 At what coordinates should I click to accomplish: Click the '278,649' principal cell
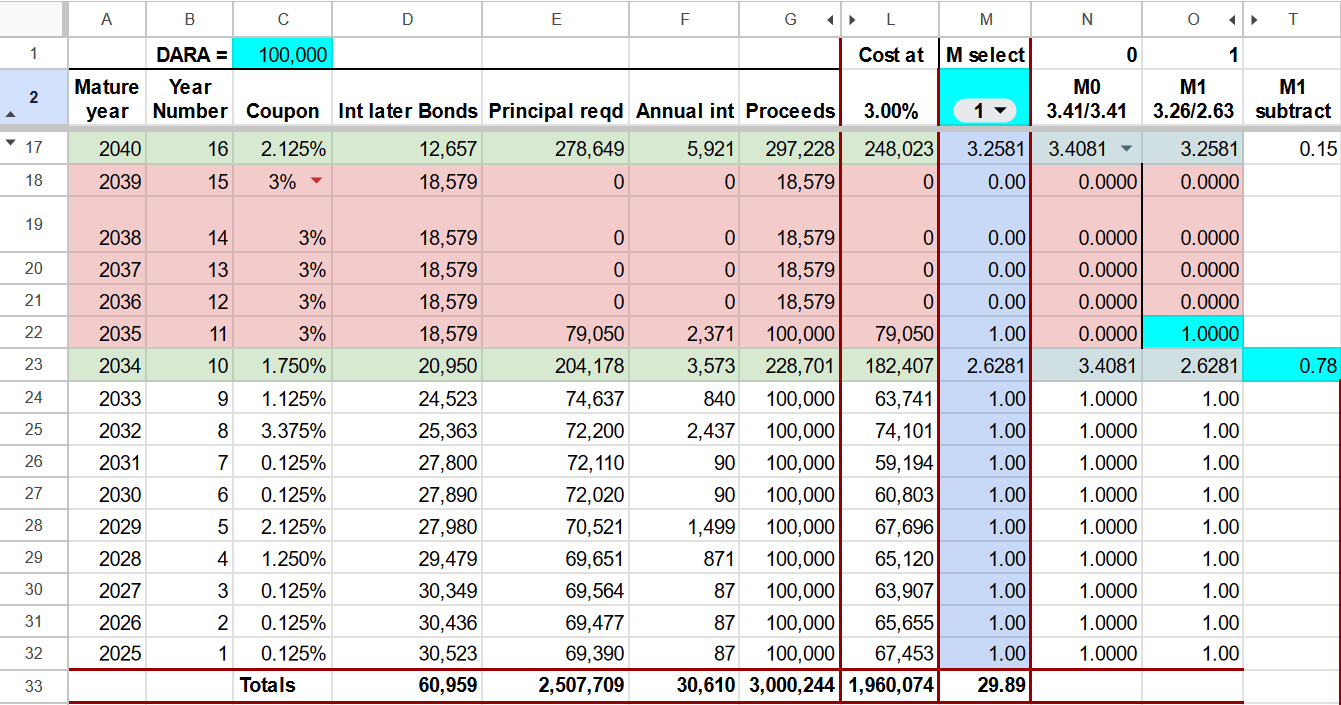(556, 149)
